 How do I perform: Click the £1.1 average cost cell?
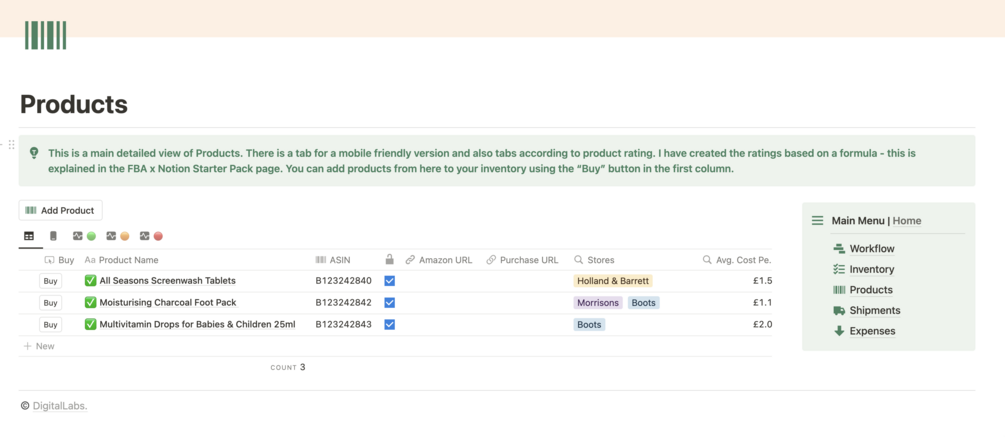point(762,302)
